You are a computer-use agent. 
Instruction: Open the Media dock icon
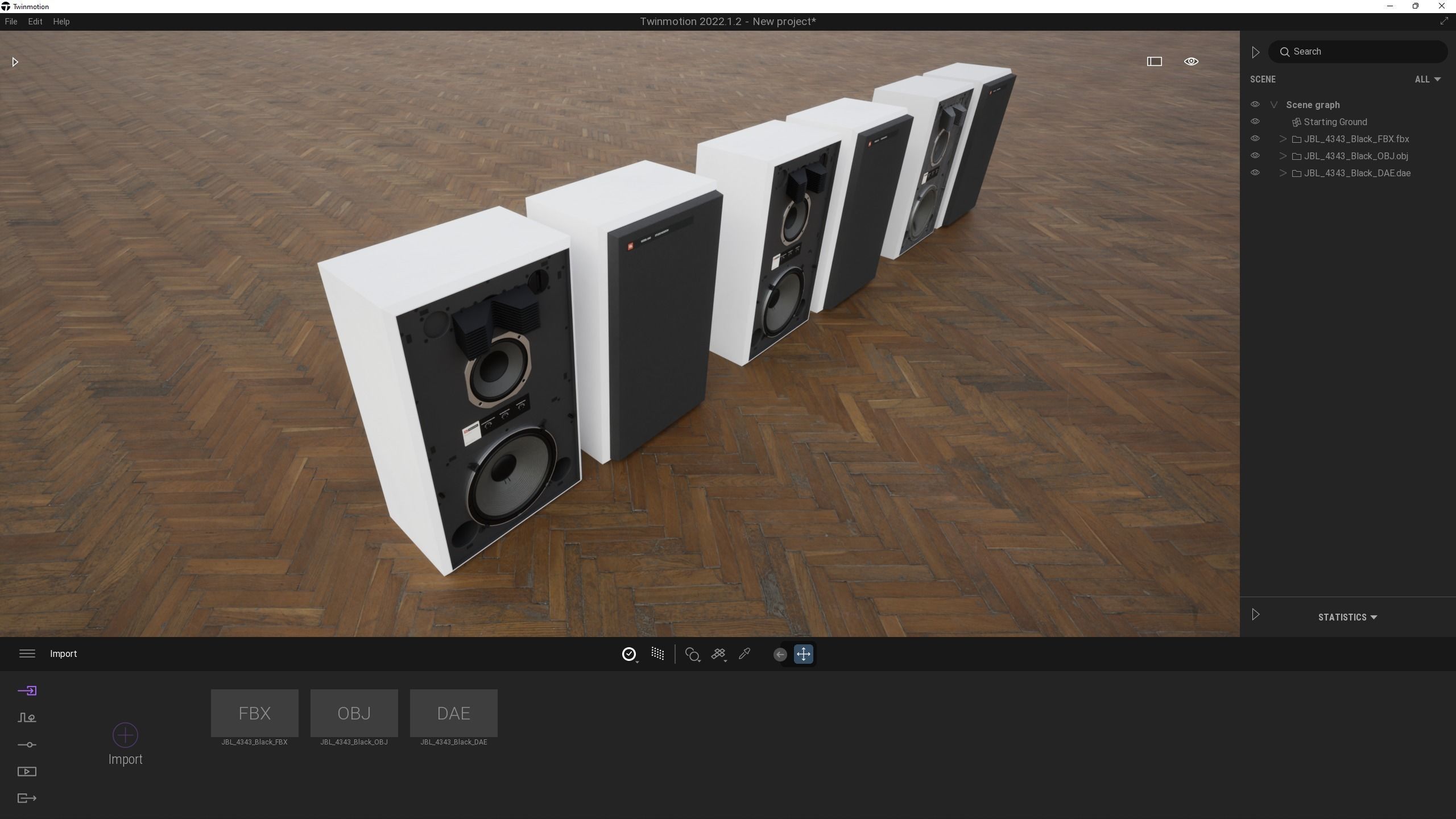(x=27, y=771)
